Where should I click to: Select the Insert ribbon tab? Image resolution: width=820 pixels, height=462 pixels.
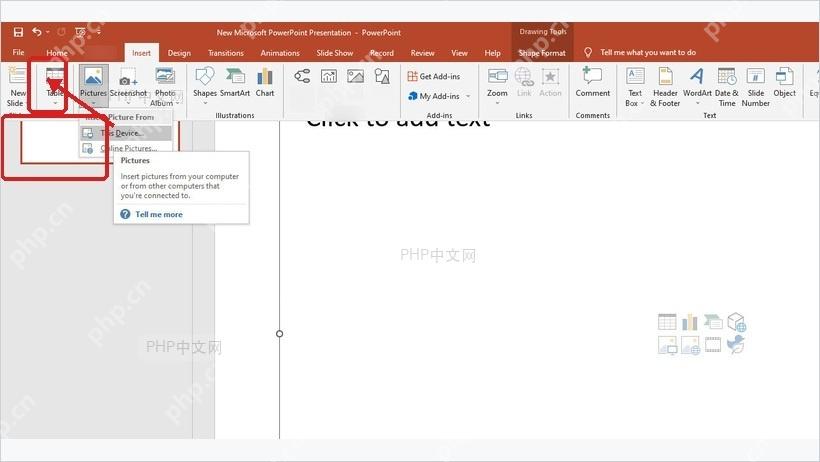[x=141, y=53]
